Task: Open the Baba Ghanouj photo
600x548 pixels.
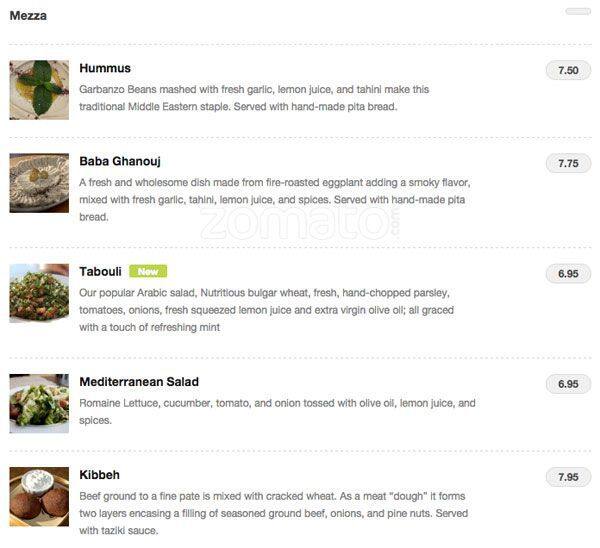Action: click(39, 183)
